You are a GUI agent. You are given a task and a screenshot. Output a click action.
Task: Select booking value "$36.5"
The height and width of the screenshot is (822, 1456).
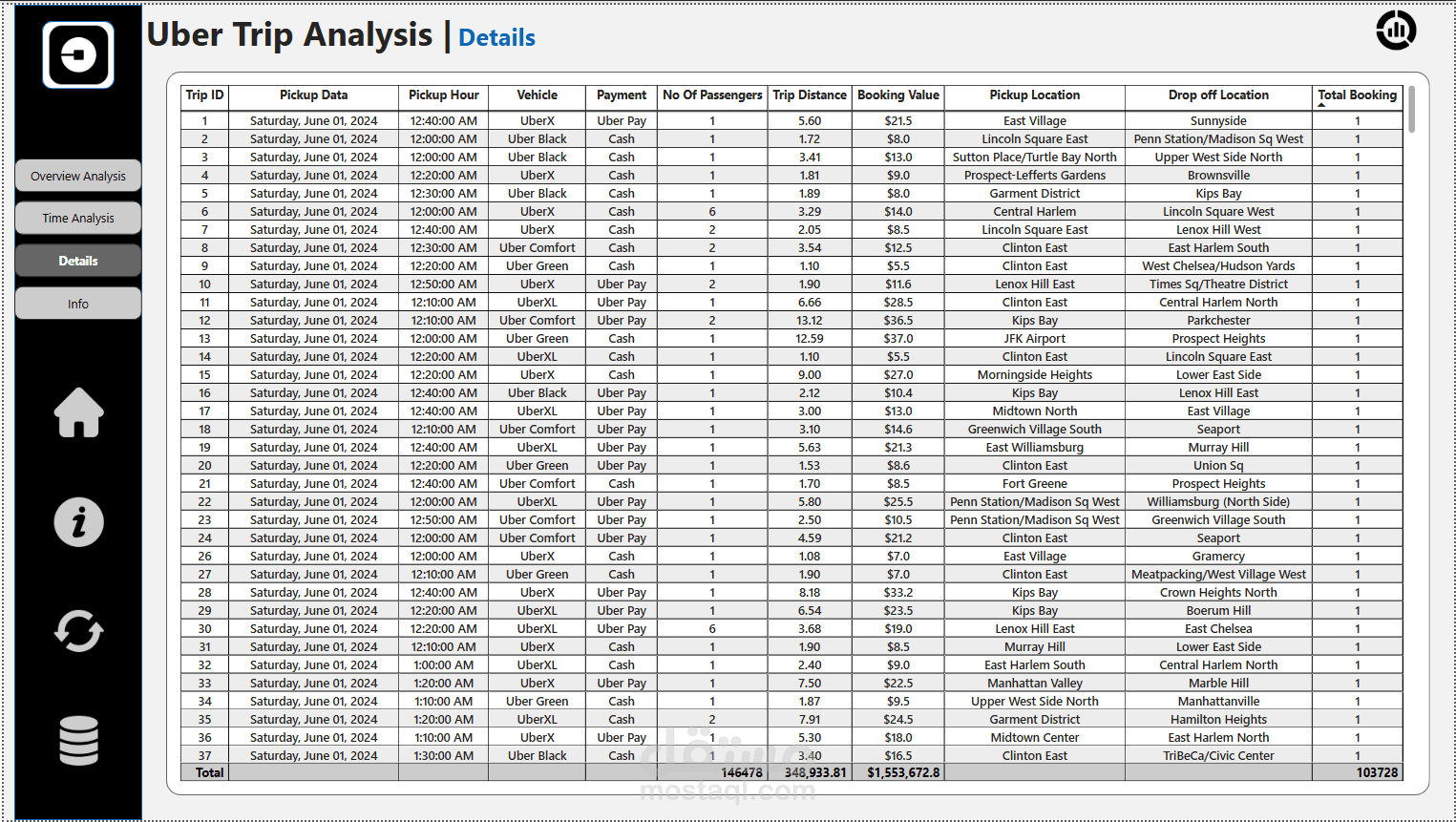[898, 321]
